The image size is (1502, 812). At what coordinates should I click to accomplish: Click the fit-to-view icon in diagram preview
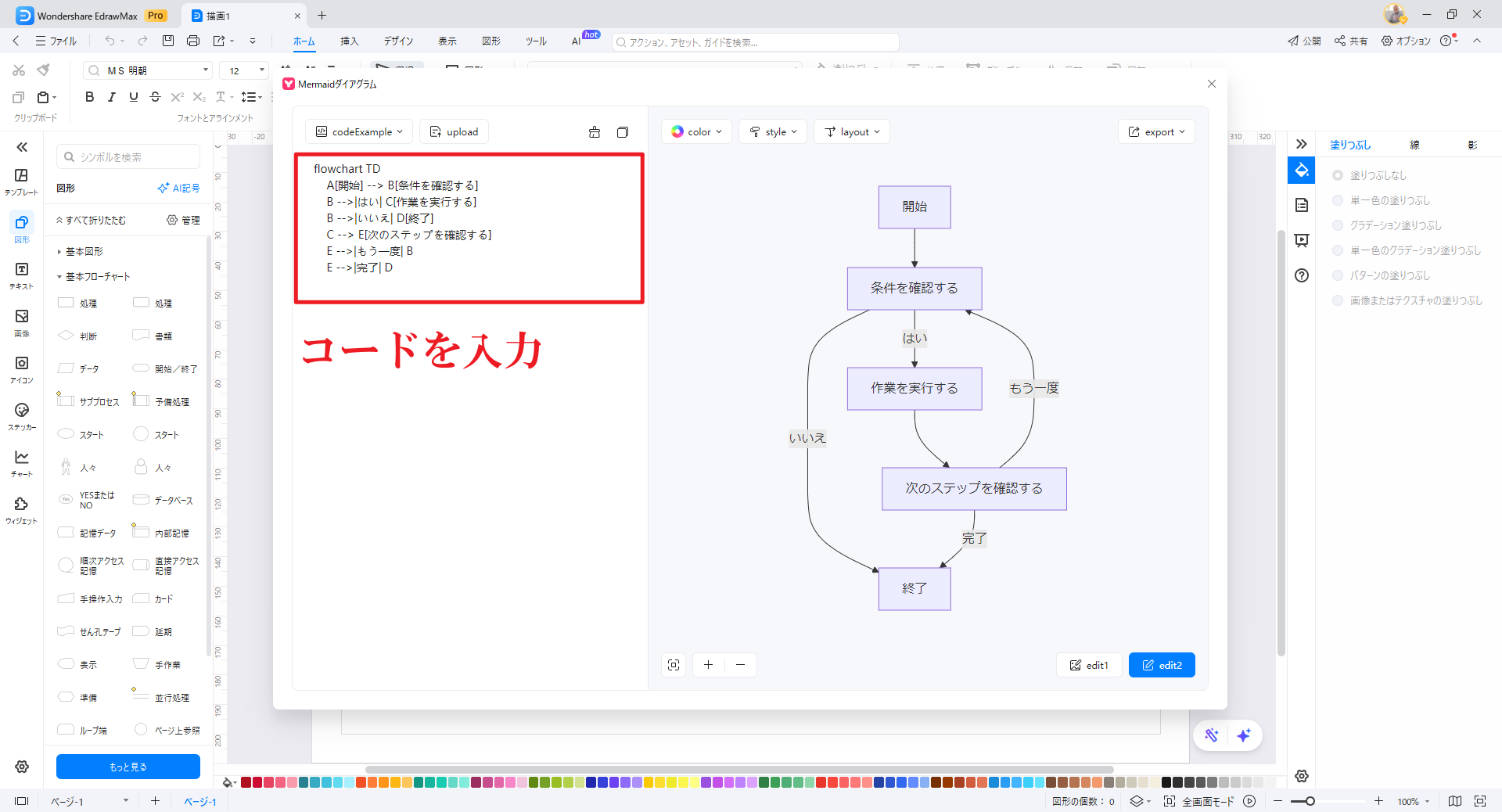pyautogui.click(x=674, y=665)
